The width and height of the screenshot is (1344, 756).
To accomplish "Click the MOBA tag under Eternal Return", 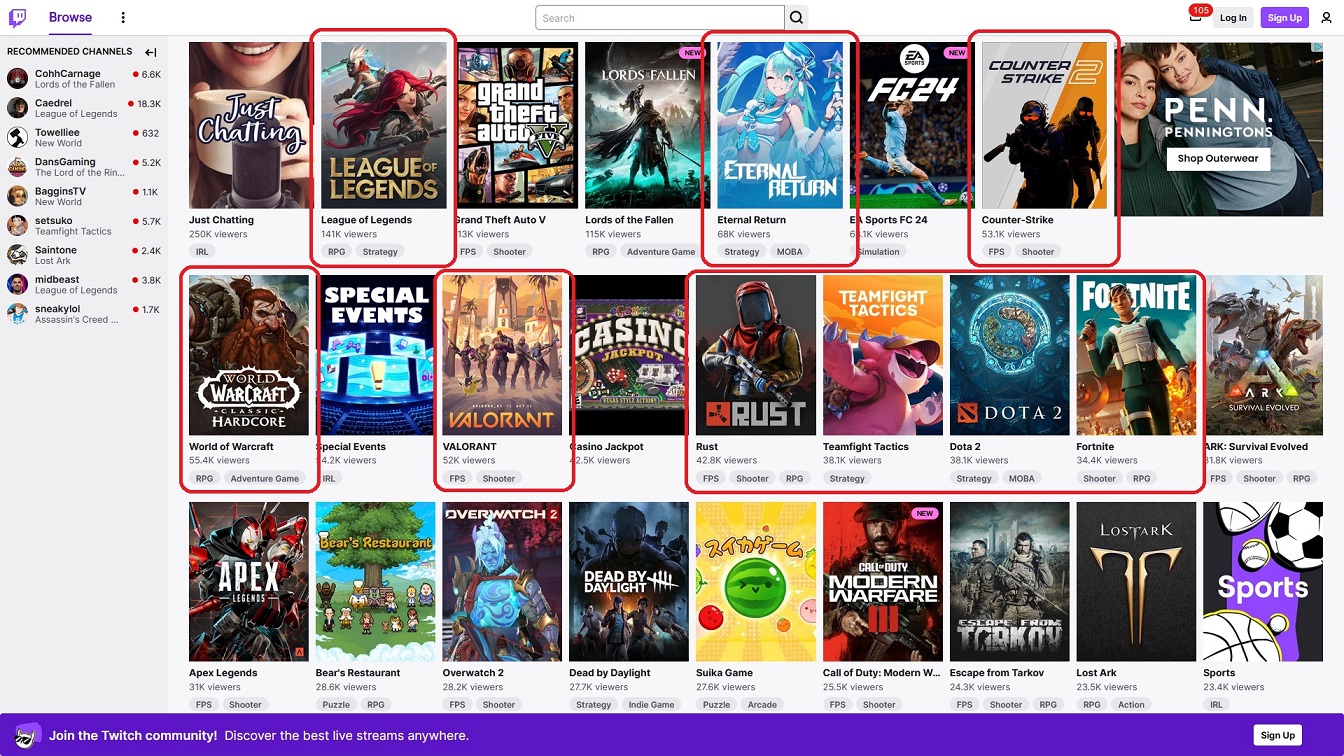I will click(789, 252).
